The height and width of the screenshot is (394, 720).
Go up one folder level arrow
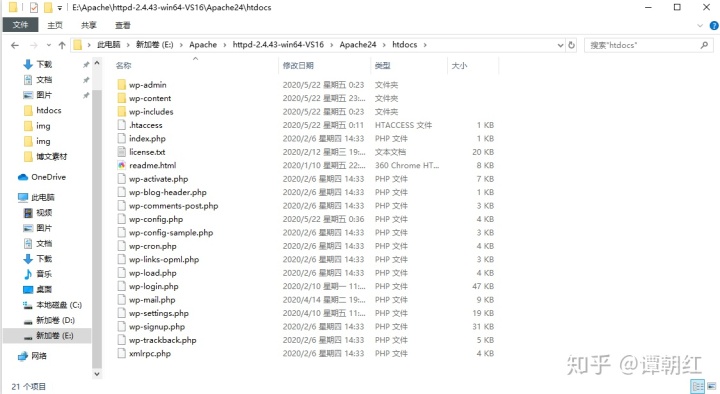coord(62,45)
